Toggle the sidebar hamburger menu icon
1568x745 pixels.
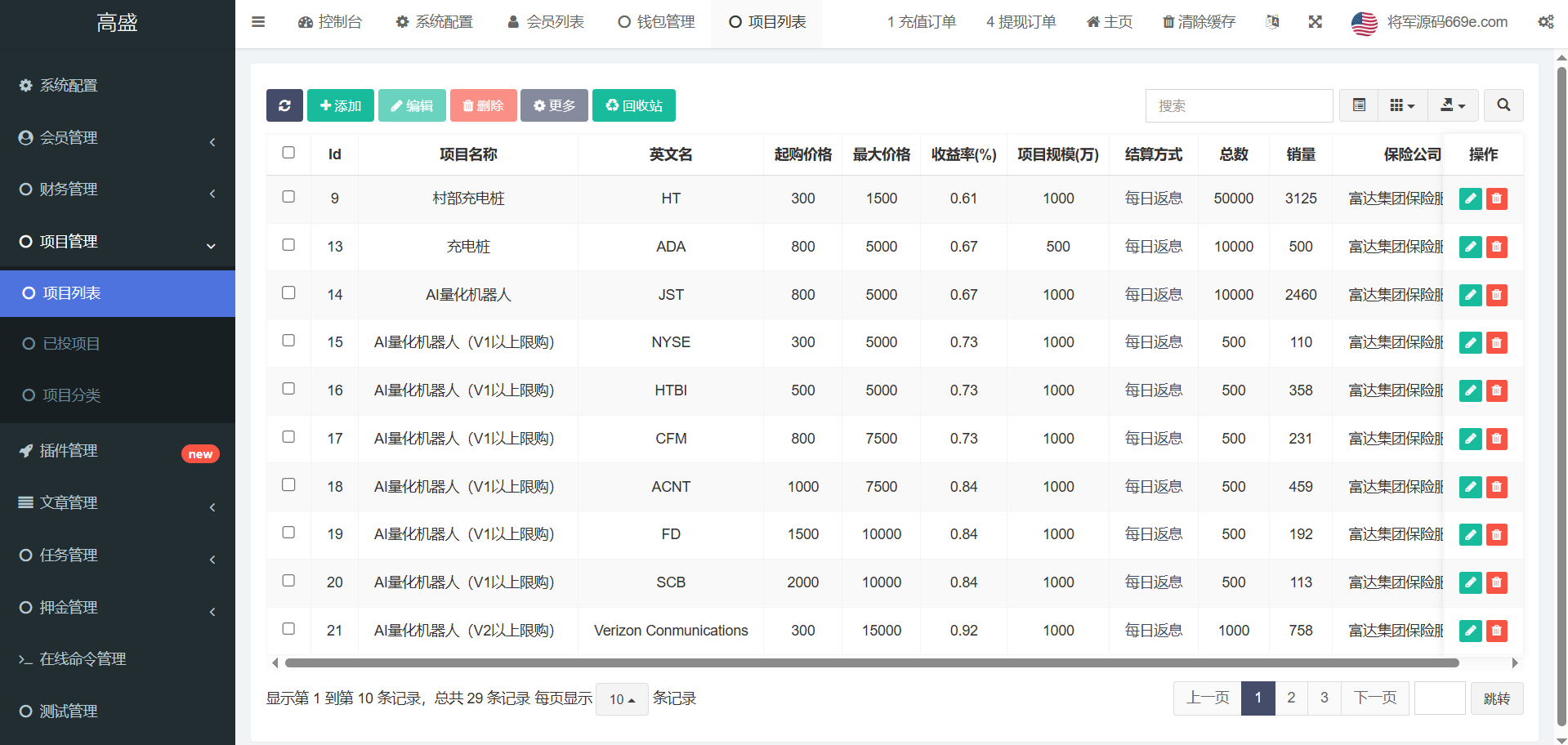click(258, 22)
